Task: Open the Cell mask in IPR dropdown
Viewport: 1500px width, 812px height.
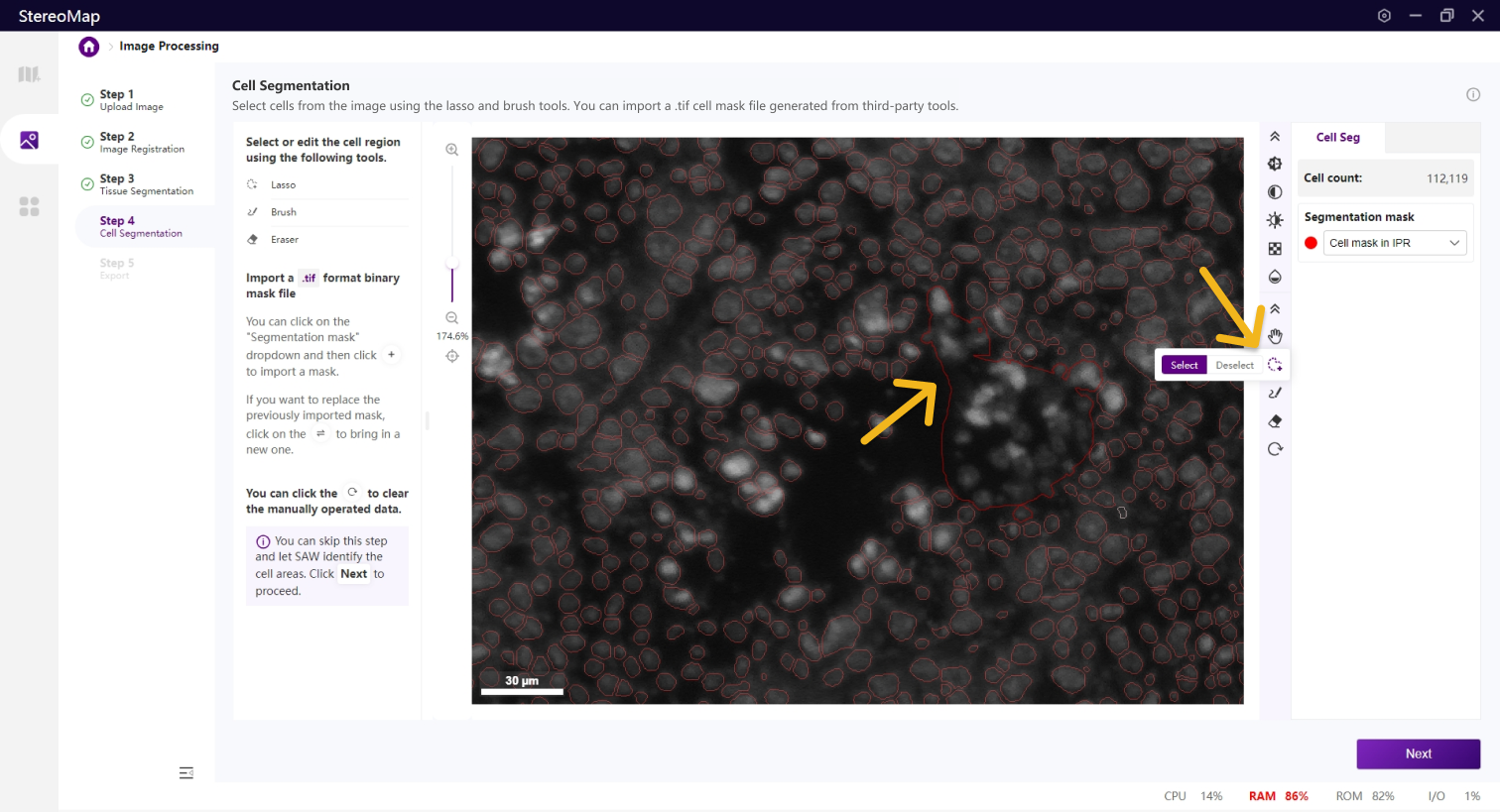Action: pyautogui.click(x=1395, y=243)
